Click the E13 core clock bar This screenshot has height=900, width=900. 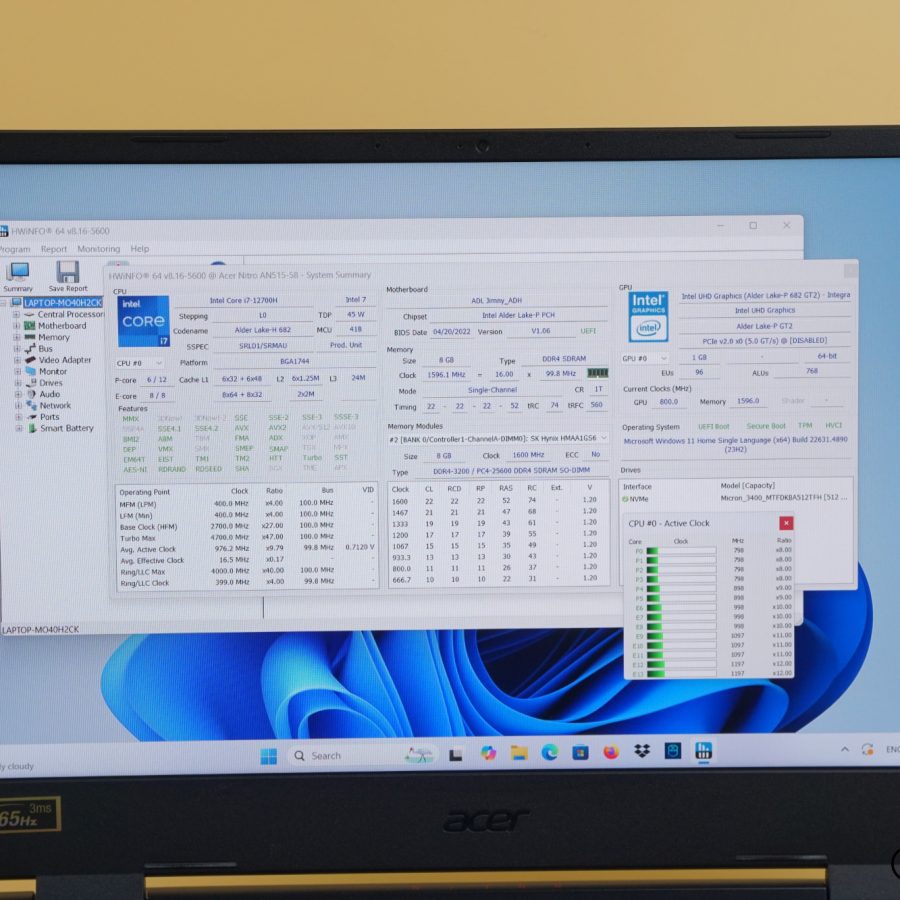coord(681,674)
